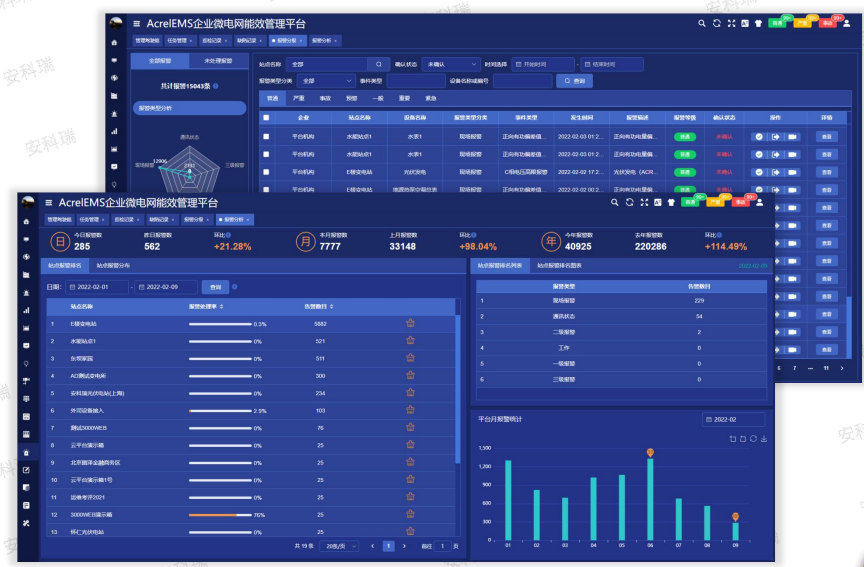864x567 pixels.
Task: Click the video camera icon in the 光伏发电 row
Action: (x=792, y=172)
